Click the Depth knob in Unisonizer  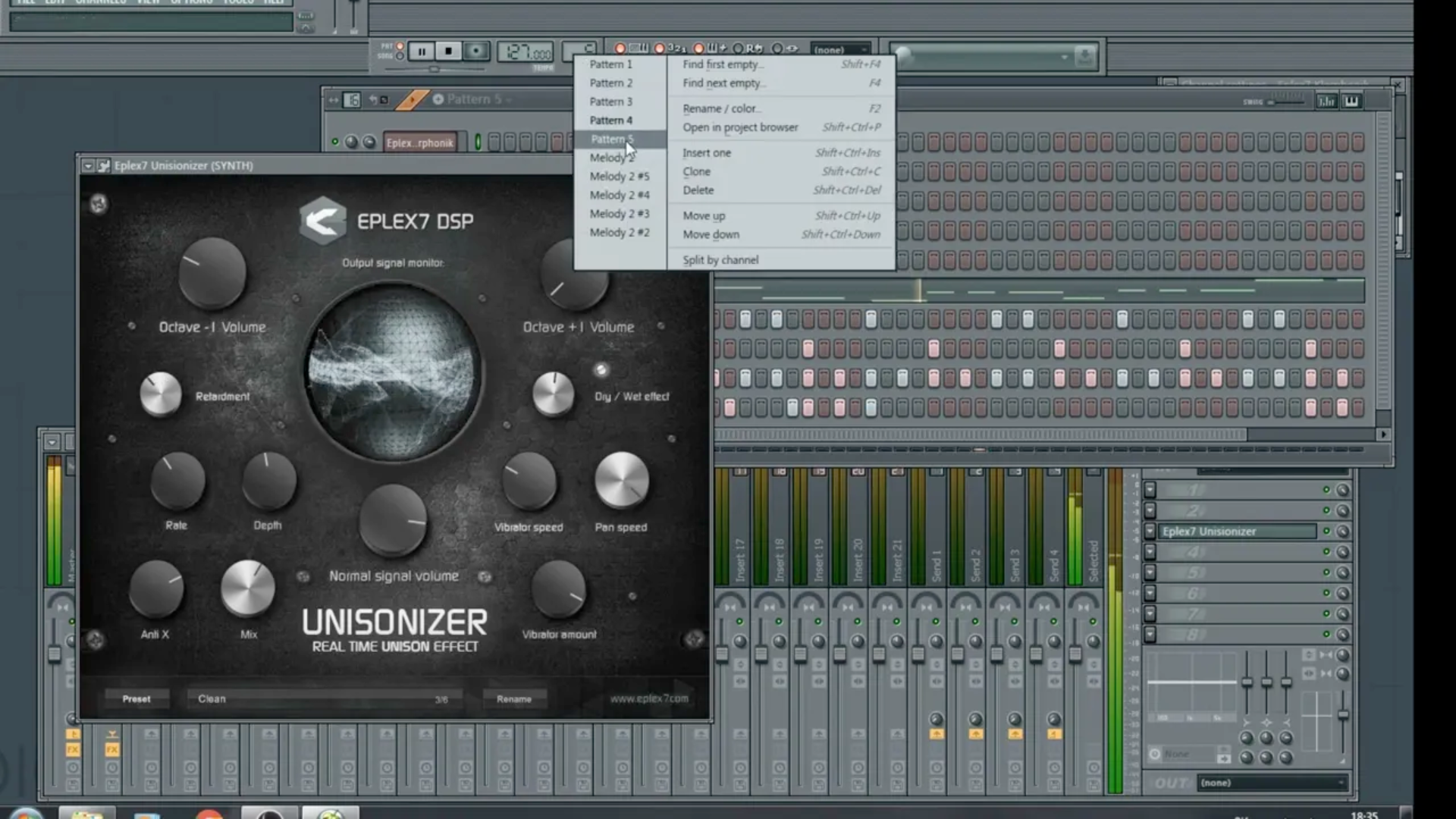click(x=268, y=482)
